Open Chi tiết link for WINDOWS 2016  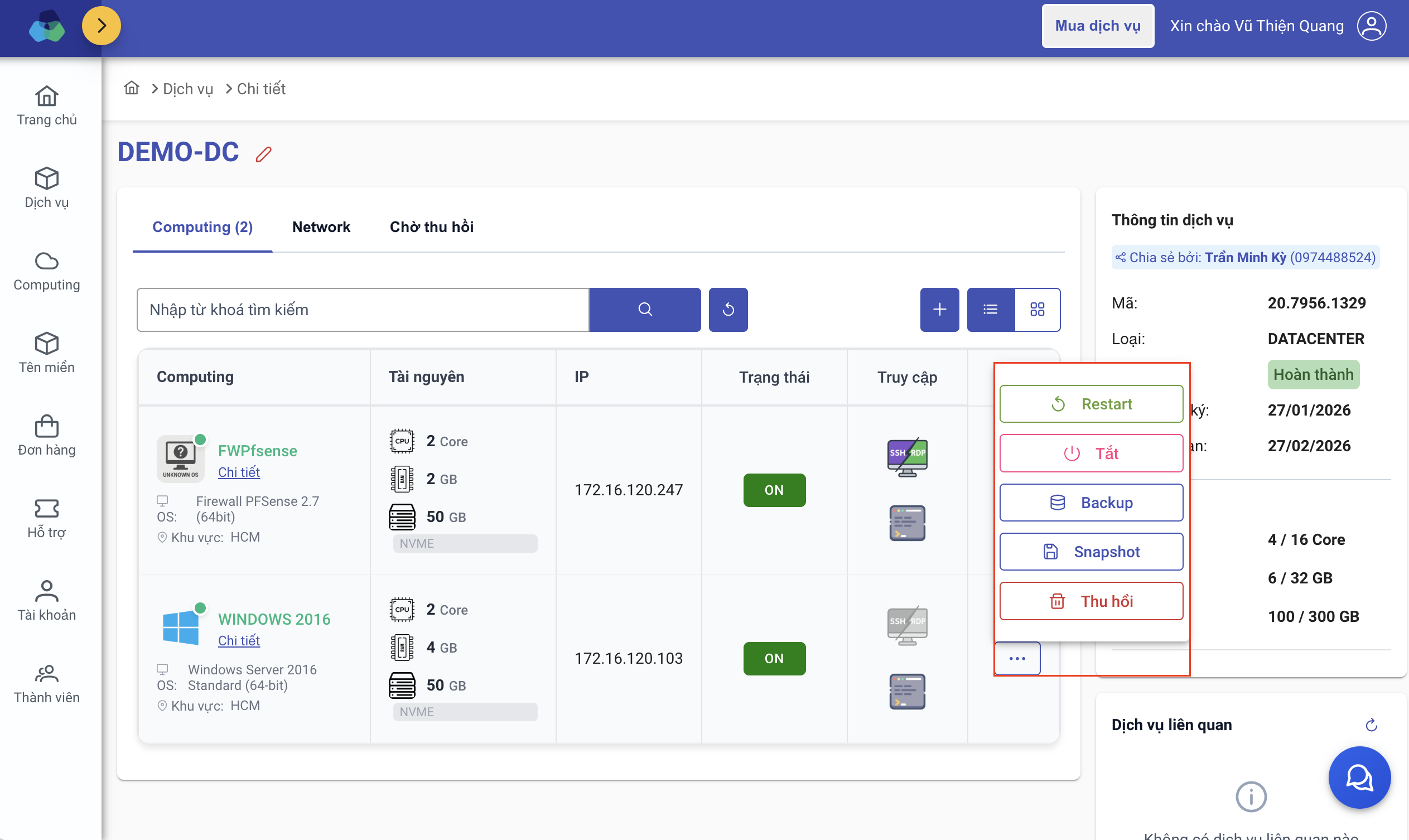(238, 640)
